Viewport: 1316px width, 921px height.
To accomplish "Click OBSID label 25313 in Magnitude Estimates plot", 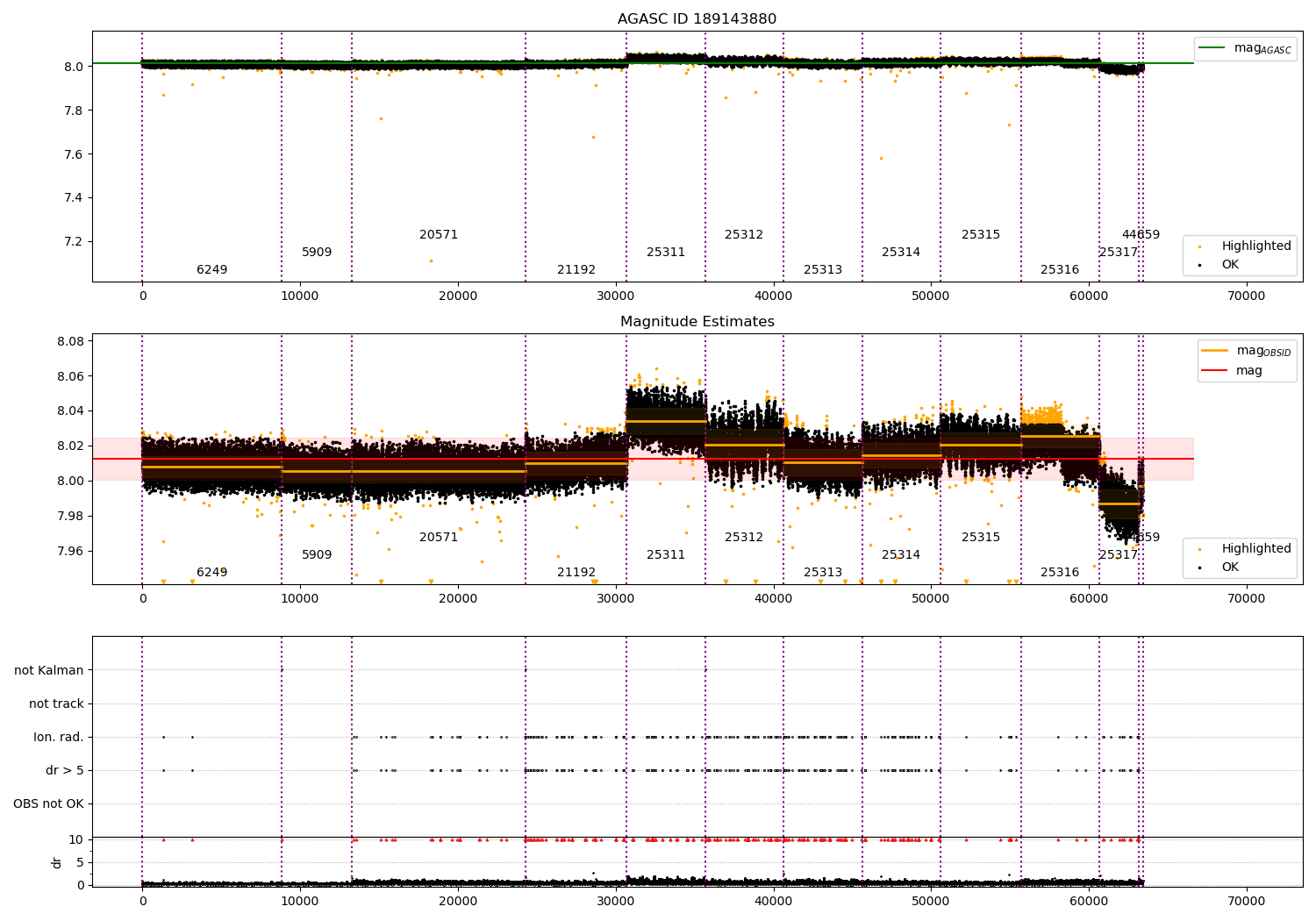I will tap(823, 573).
